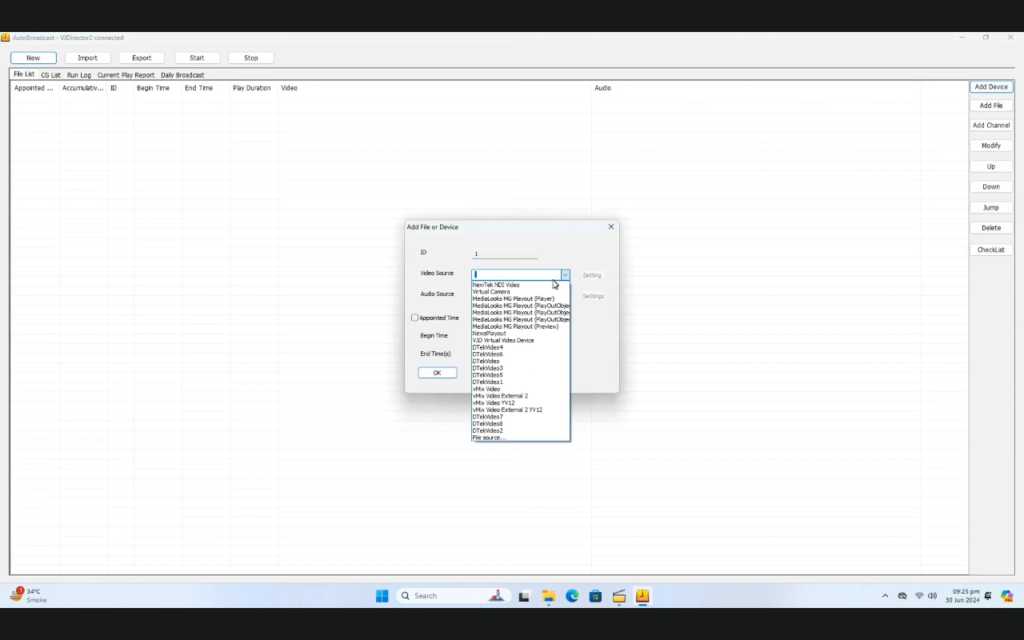This screenshot has width=1024, height=640.
Task: Open the Current Play Report tab
Action: [x=126, y=75]
